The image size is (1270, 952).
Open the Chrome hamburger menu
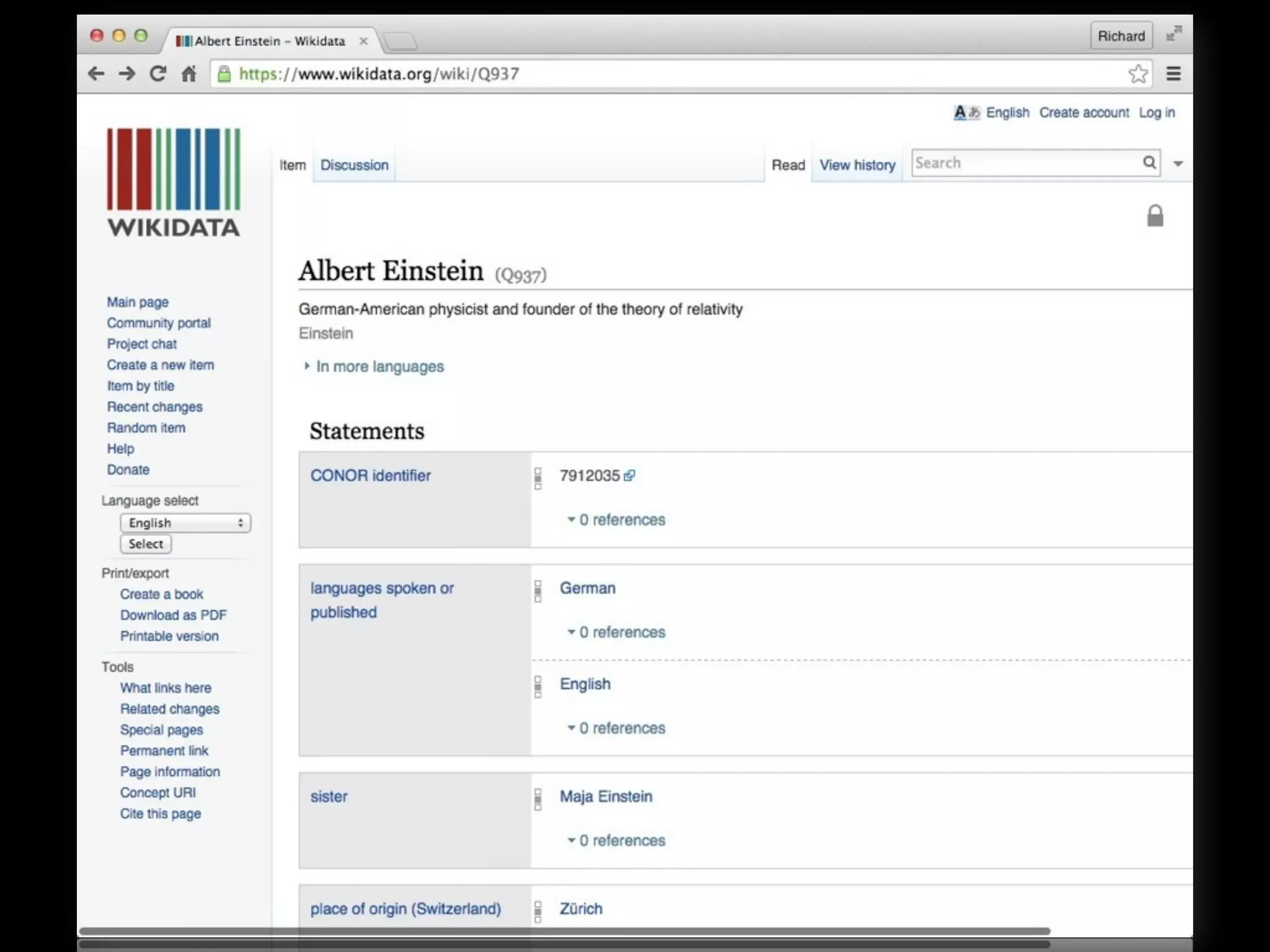click(x=1173, y=74)
